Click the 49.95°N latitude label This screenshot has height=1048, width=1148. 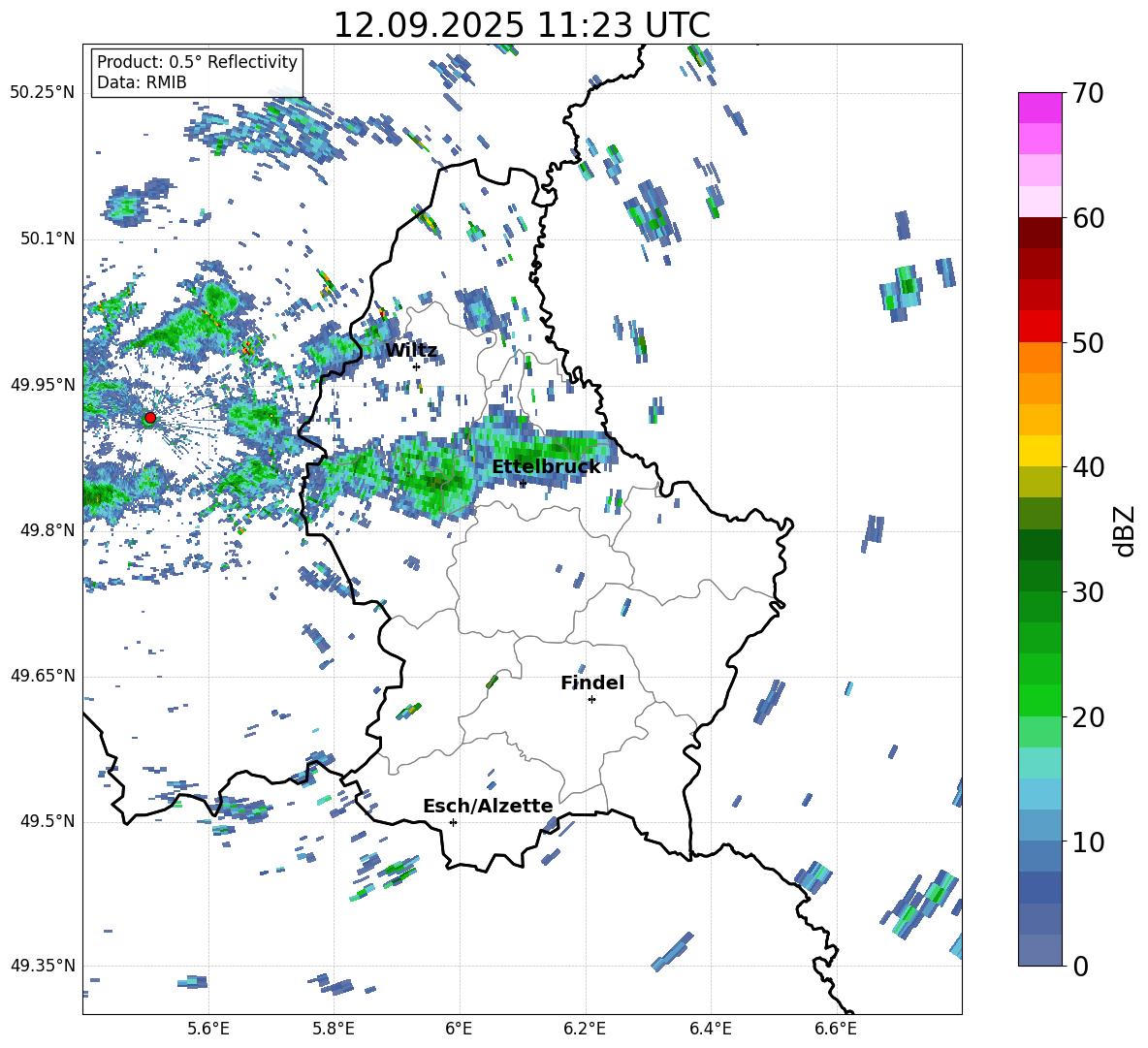click(x=43, y=385)
